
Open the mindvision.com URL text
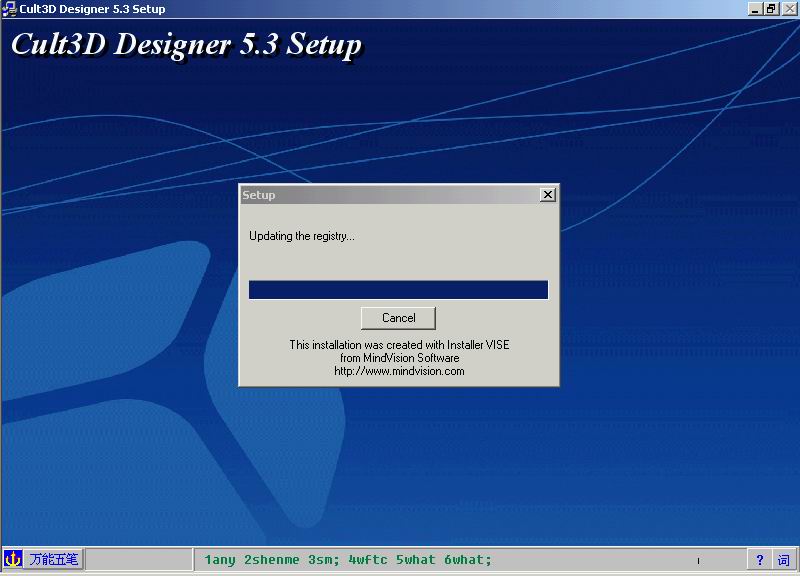pos(399,371)
